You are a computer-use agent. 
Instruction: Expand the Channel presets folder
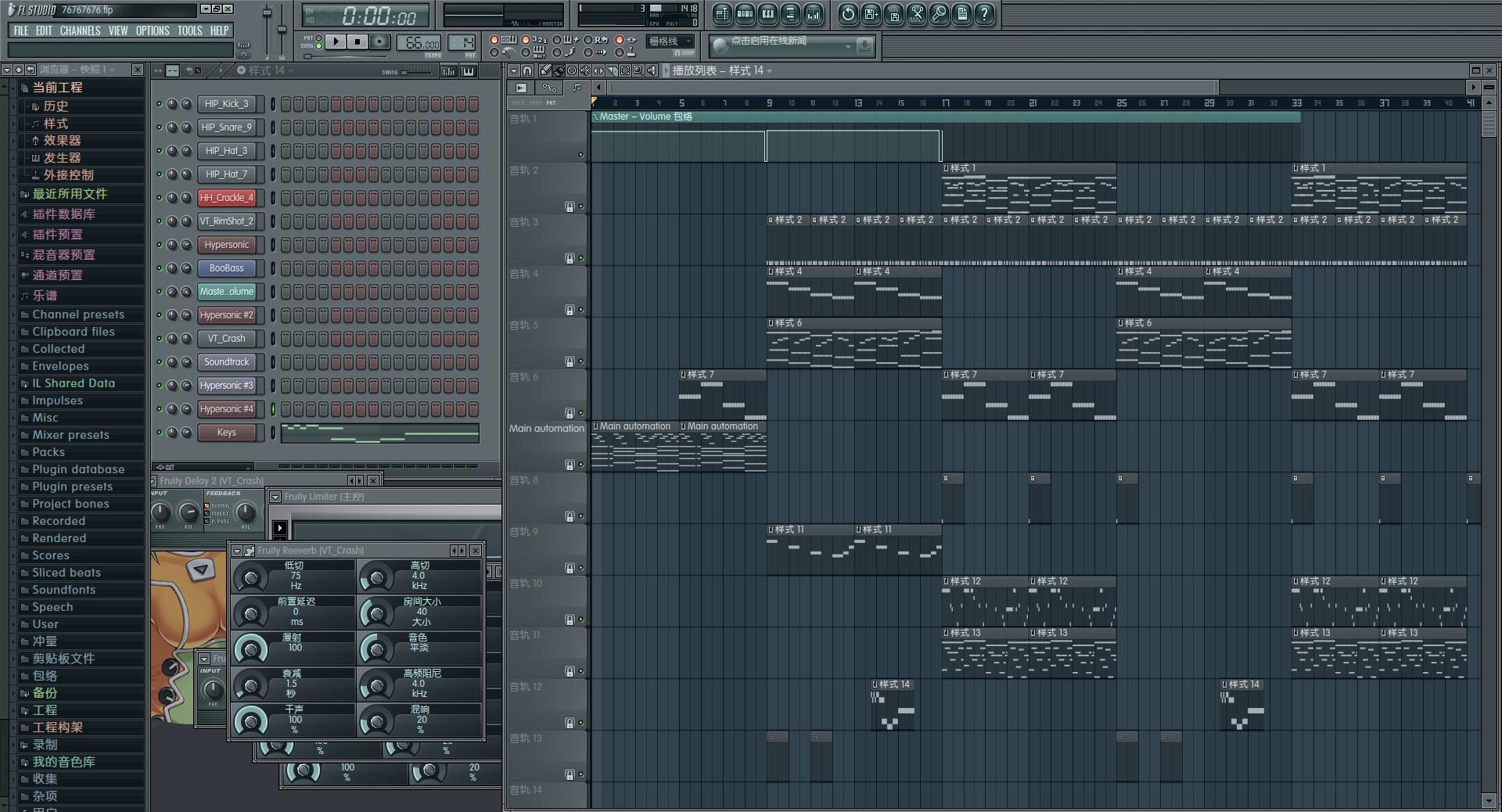click(x=77, y=314)
